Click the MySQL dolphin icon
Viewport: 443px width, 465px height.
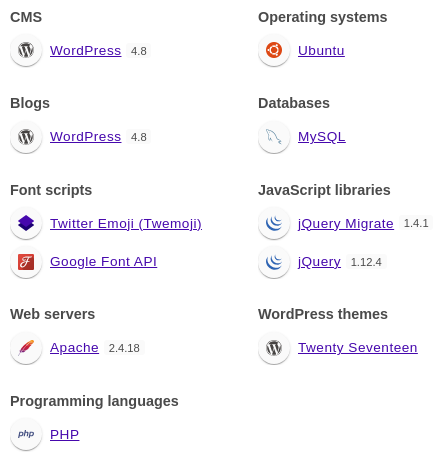click(x=274, y=137)
